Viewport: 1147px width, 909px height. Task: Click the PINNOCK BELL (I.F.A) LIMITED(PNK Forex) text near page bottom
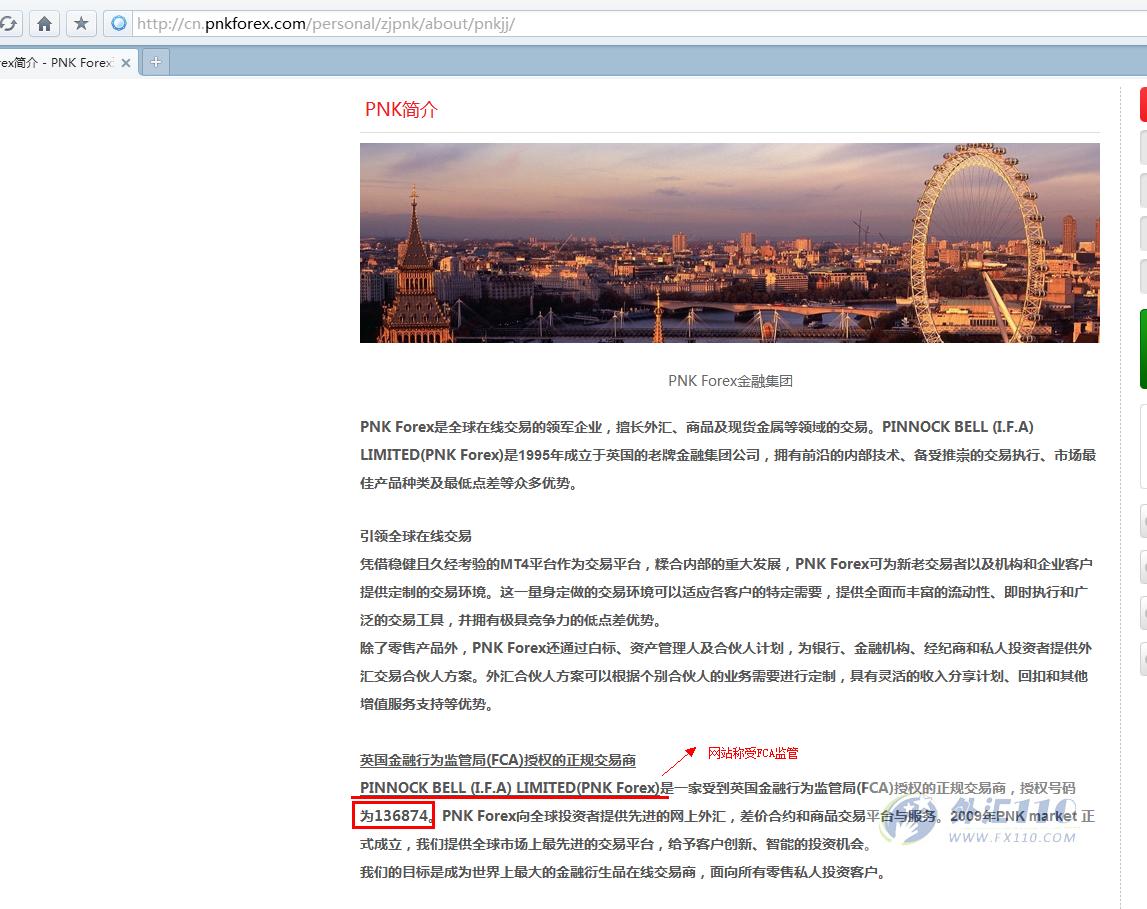point(510,788)
